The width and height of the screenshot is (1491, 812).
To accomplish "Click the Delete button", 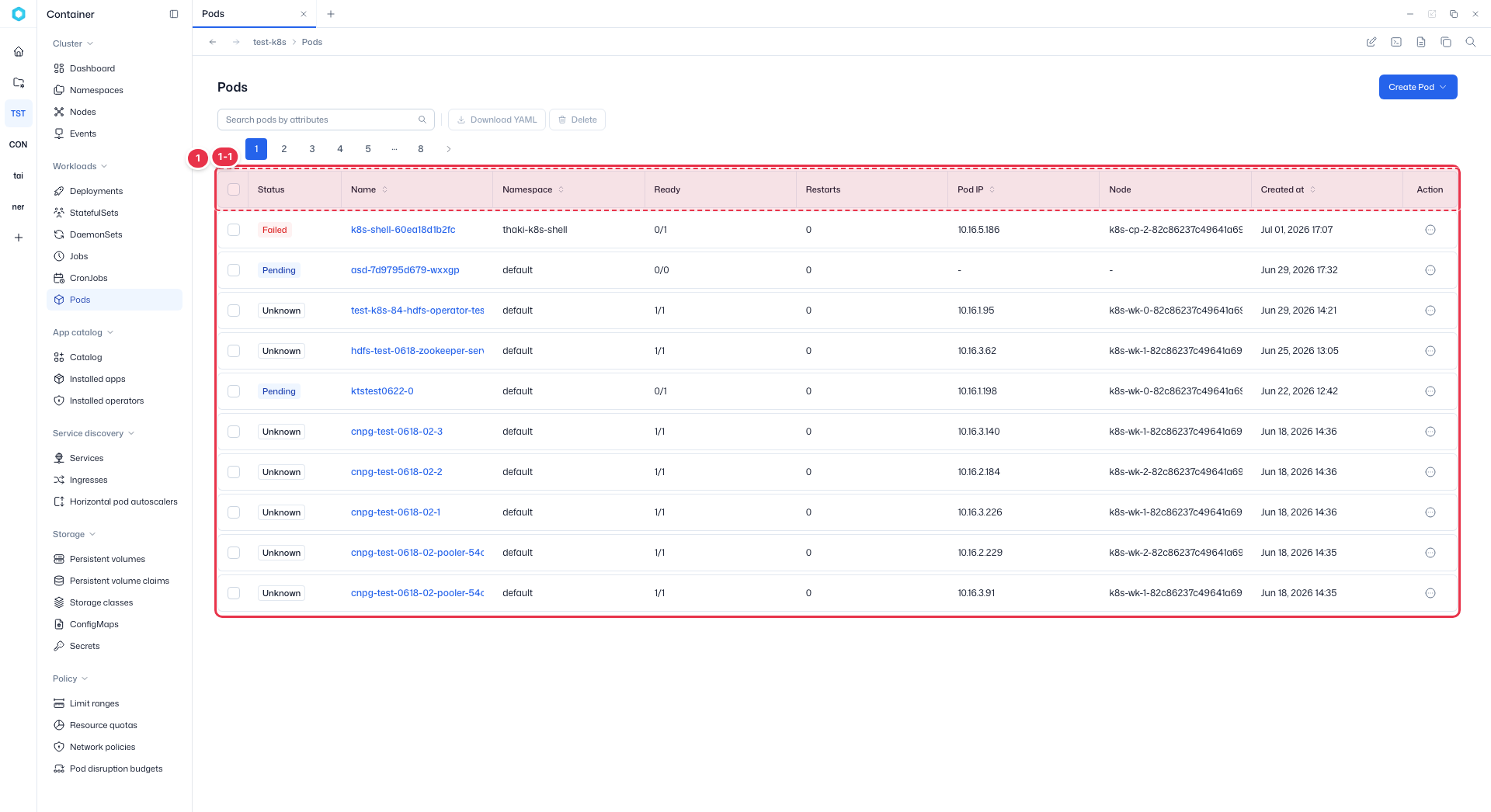I will pos(577,120).
